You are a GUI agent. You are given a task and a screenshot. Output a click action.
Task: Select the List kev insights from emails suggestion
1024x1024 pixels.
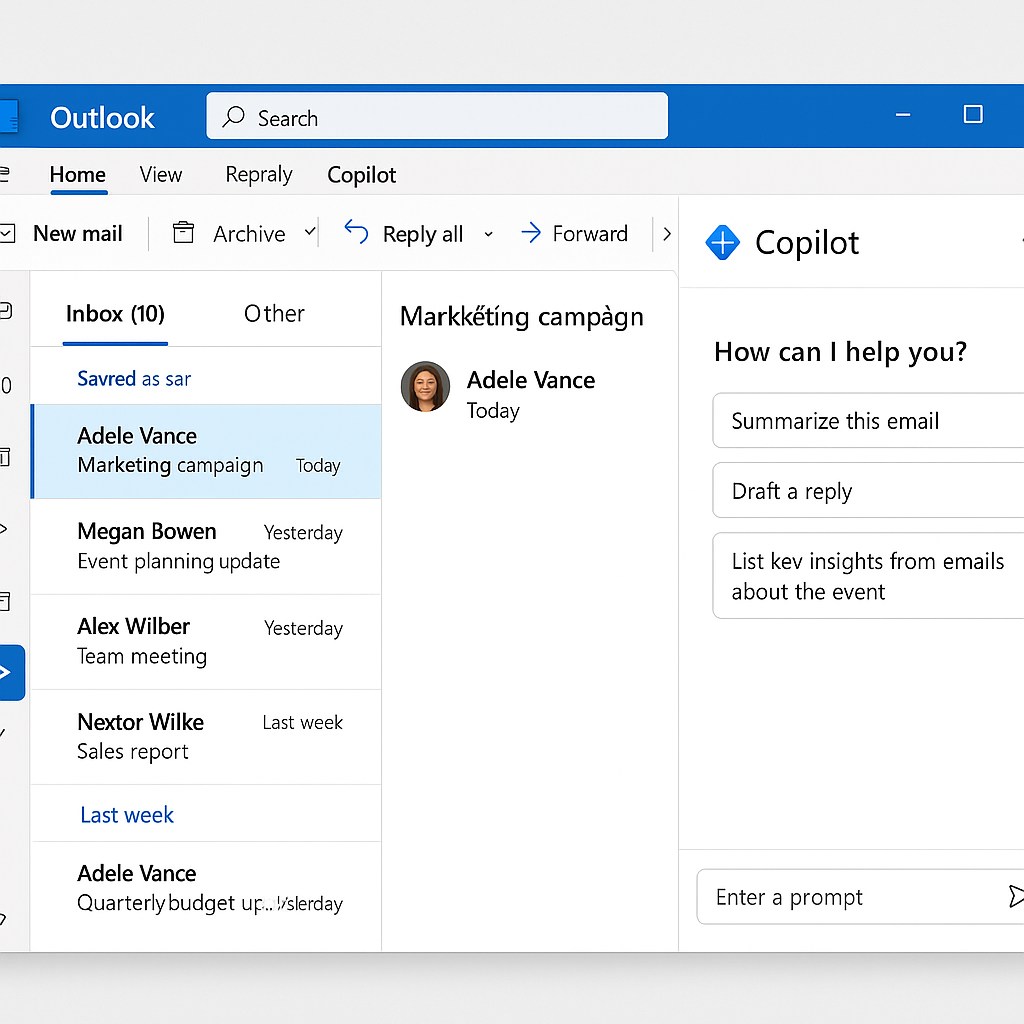pyautogui.click(x=868, y=575)
